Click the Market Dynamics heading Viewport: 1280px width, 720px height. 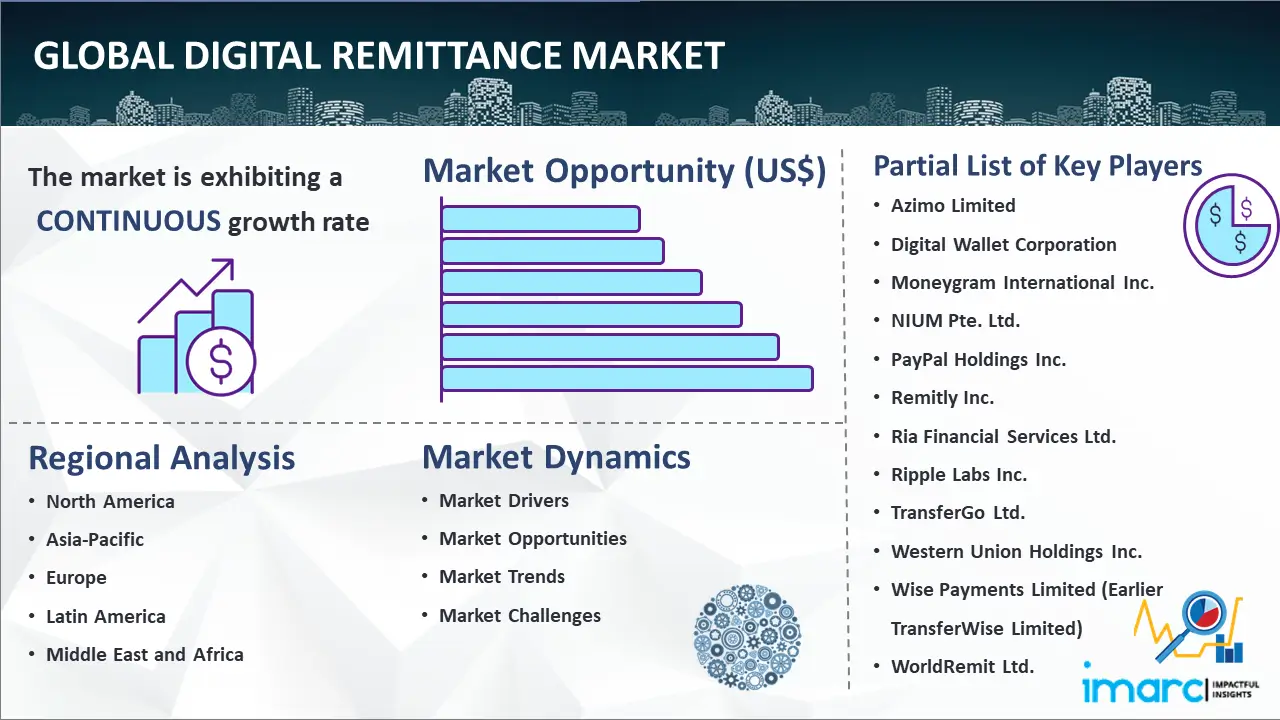point(556,458)
